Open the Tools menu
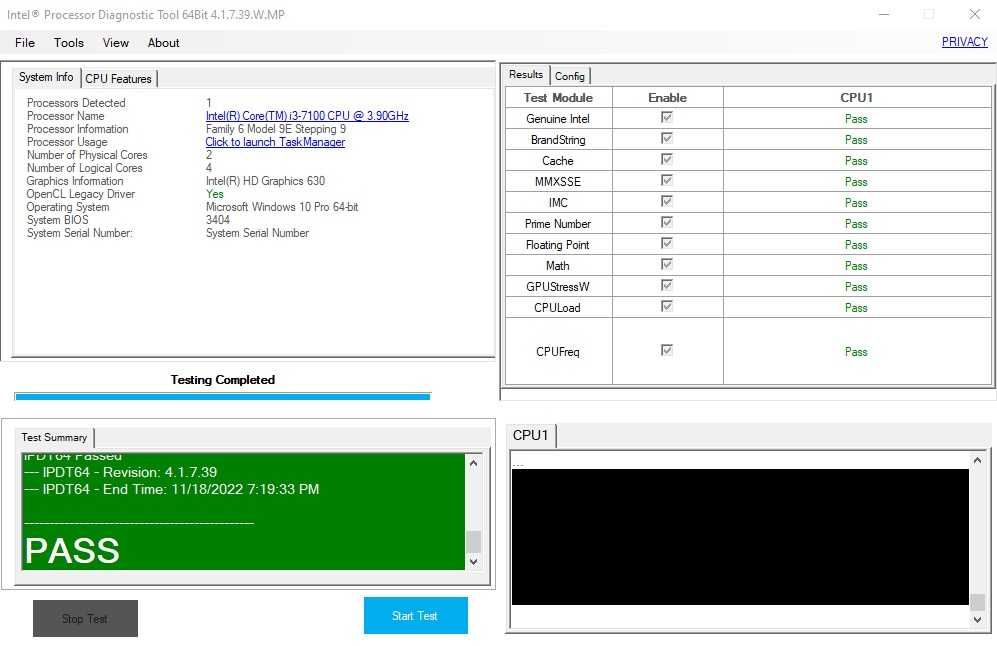997x646 pixels. click(69, 43)
